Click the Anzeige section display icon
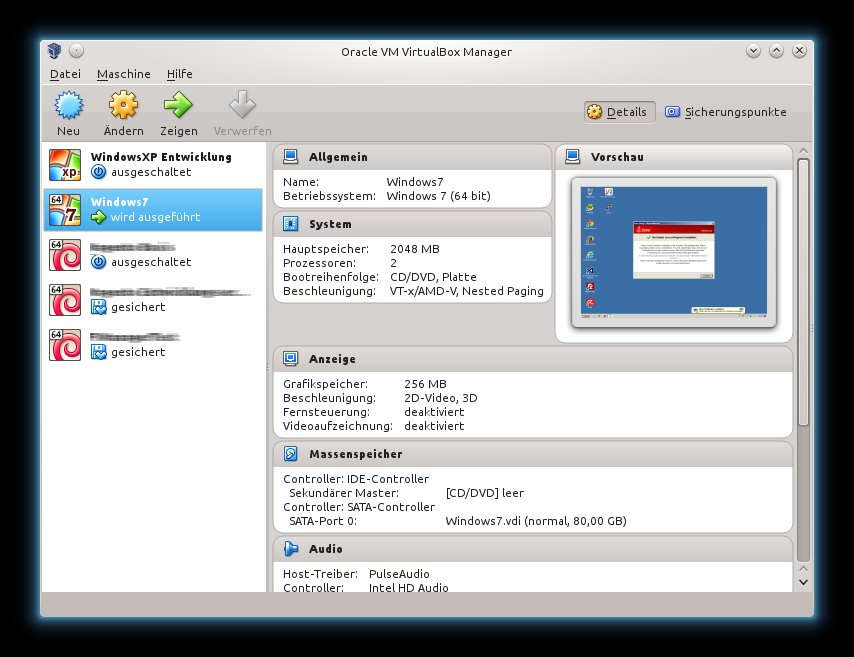This screenshot has width=854, height=657. 291,358
